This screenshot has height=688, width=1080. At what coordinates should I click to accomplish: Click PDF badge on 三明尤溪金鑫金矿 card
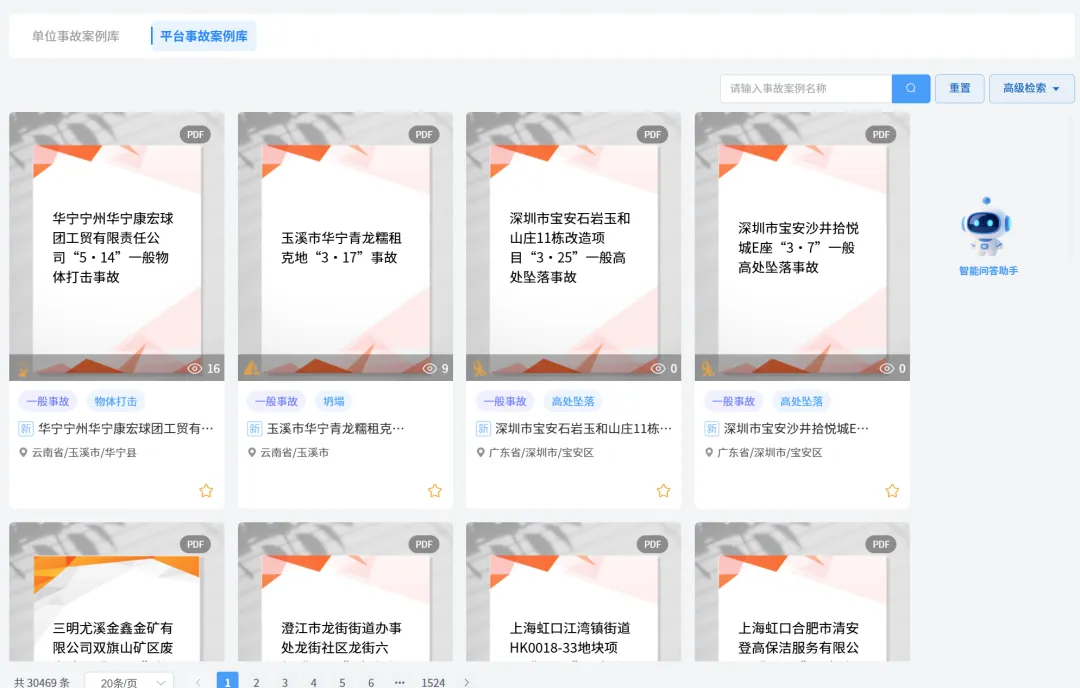(196, 544)
